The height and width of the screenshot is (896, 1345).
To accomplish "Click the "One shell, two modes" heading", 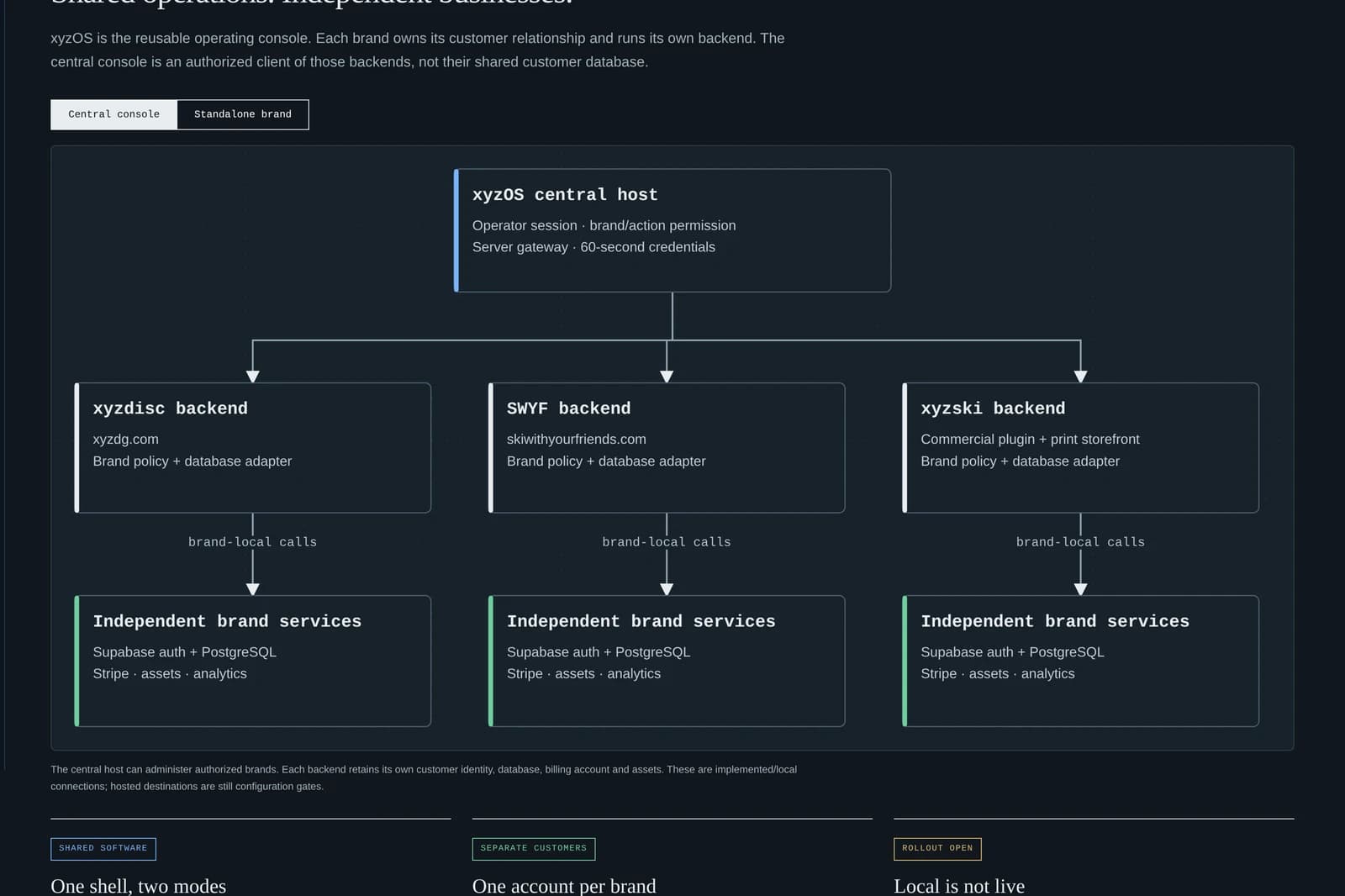I will pos(139,886).
